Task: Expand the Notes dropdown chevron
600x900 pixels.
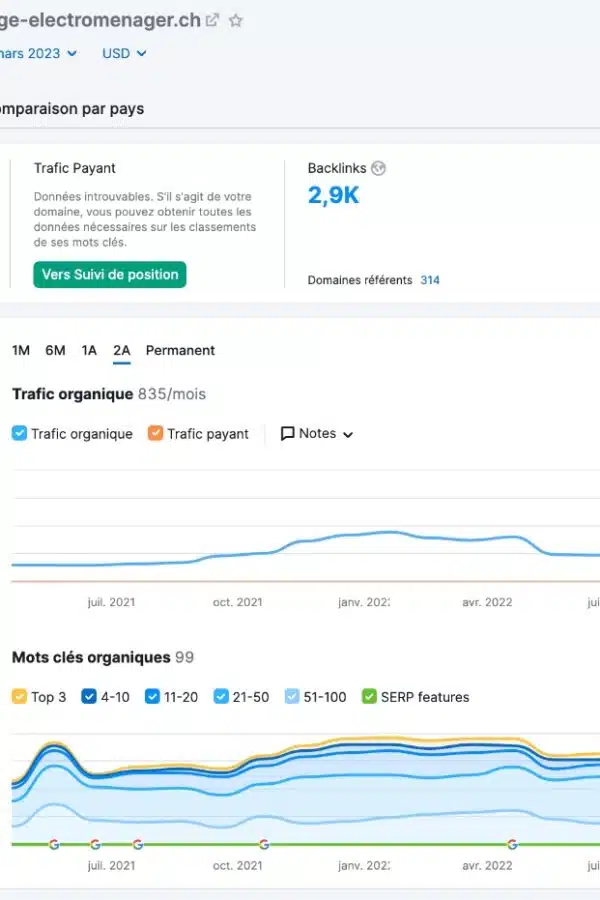Action: pos(348,435)
